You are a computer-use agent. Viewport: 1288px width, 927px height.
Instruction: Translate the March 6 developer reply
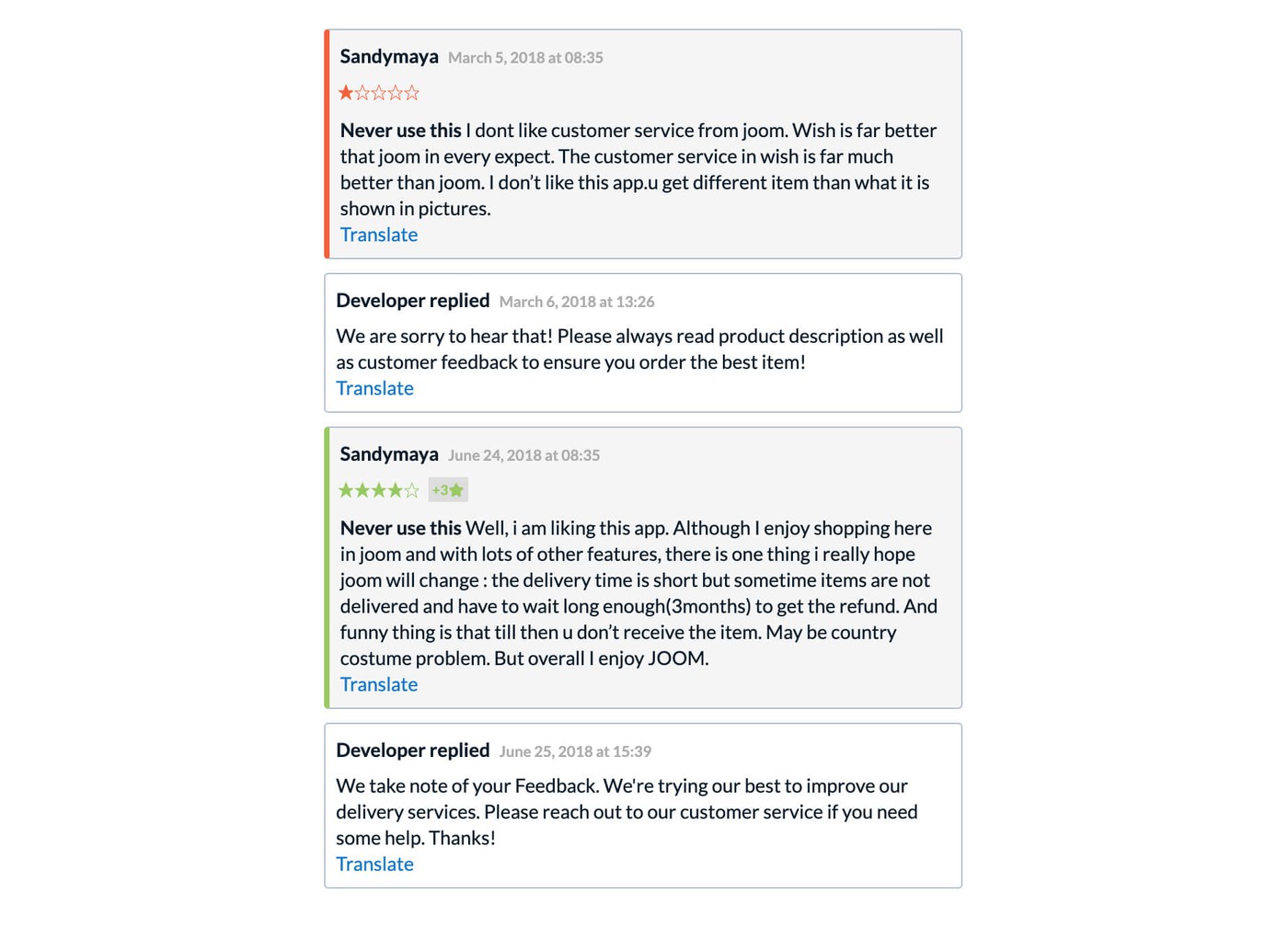click(x=374, y=388)
